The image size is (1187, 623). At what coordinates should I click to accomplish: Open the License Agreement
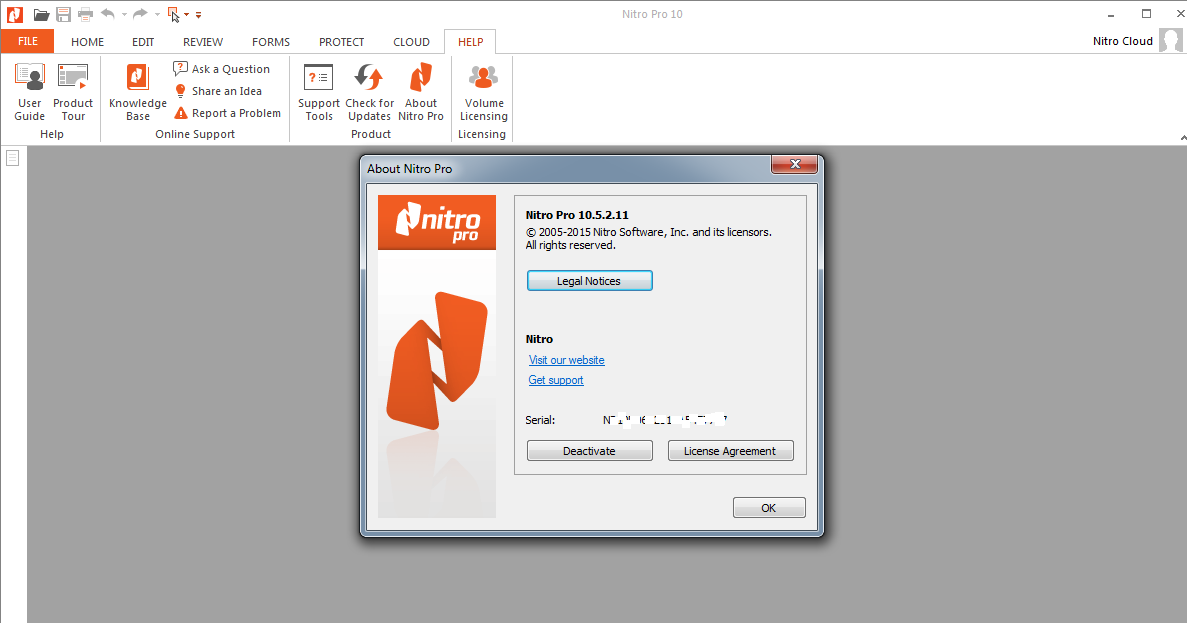(731, 450)
